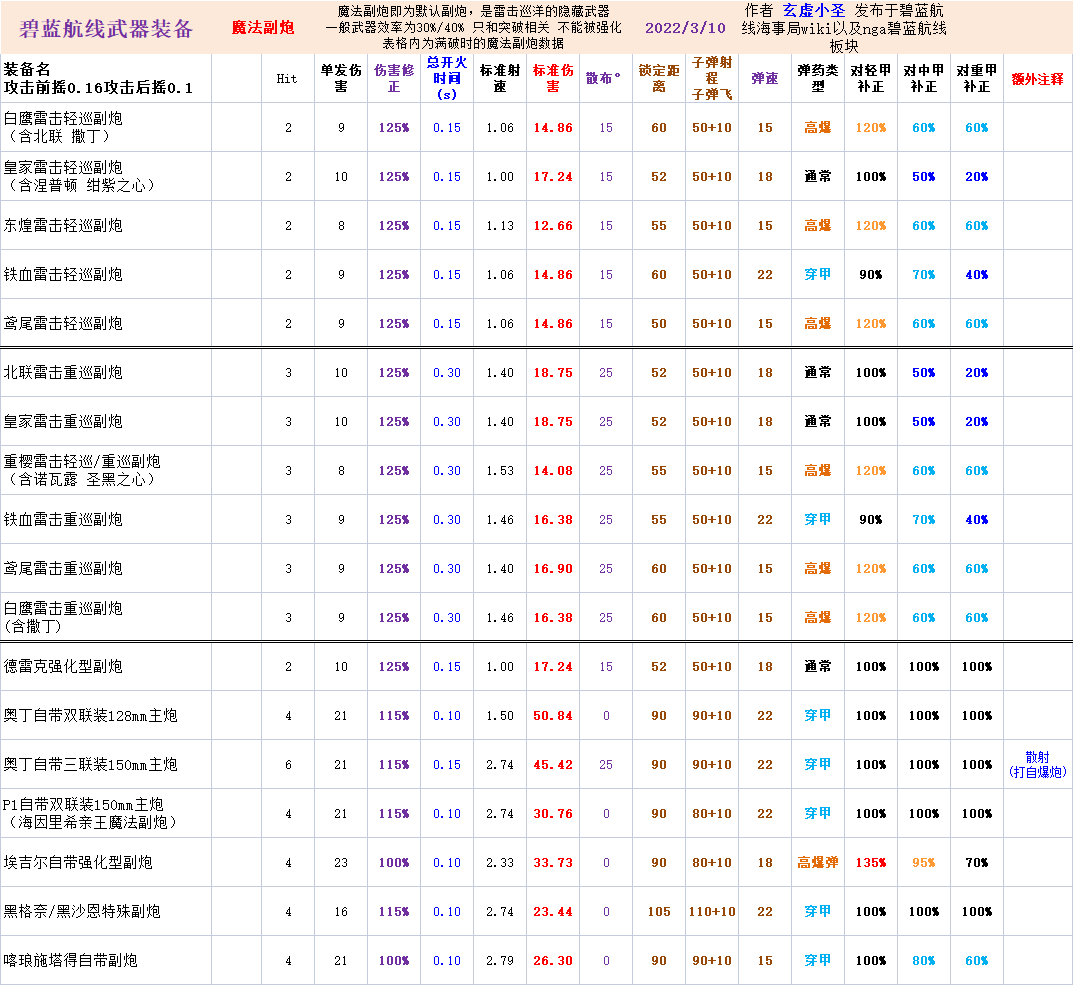
Task: Select the fire rate value 1.50
Action: [500, 716]
